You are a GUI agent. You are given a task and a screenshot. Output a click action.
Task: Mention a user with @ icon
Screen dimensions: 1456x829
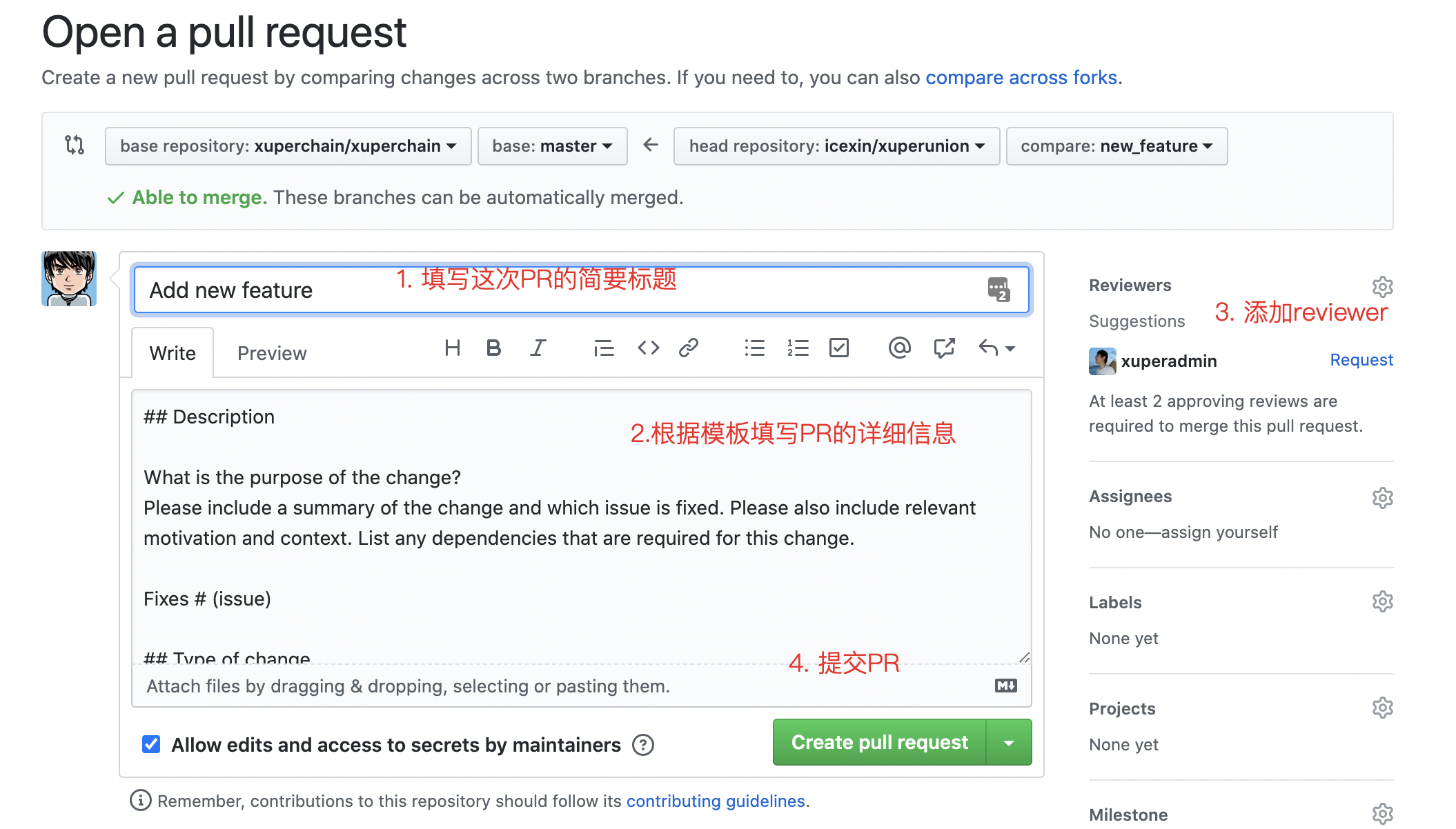(900, 348)
